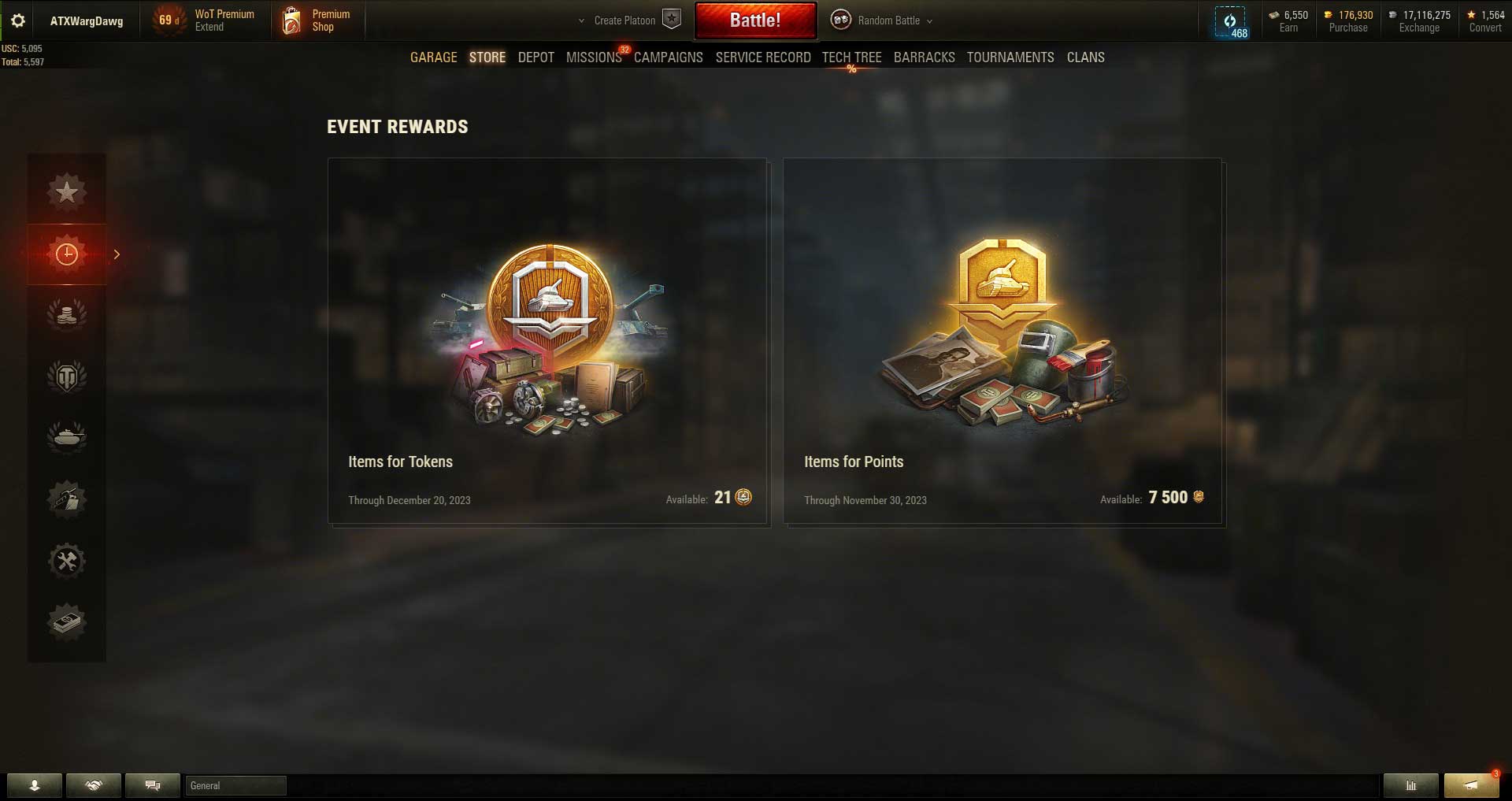Expand the sidebar chevron next to clock
Image resolution: width=1512 pixels, height=801 pixels.
pos(117,254)
